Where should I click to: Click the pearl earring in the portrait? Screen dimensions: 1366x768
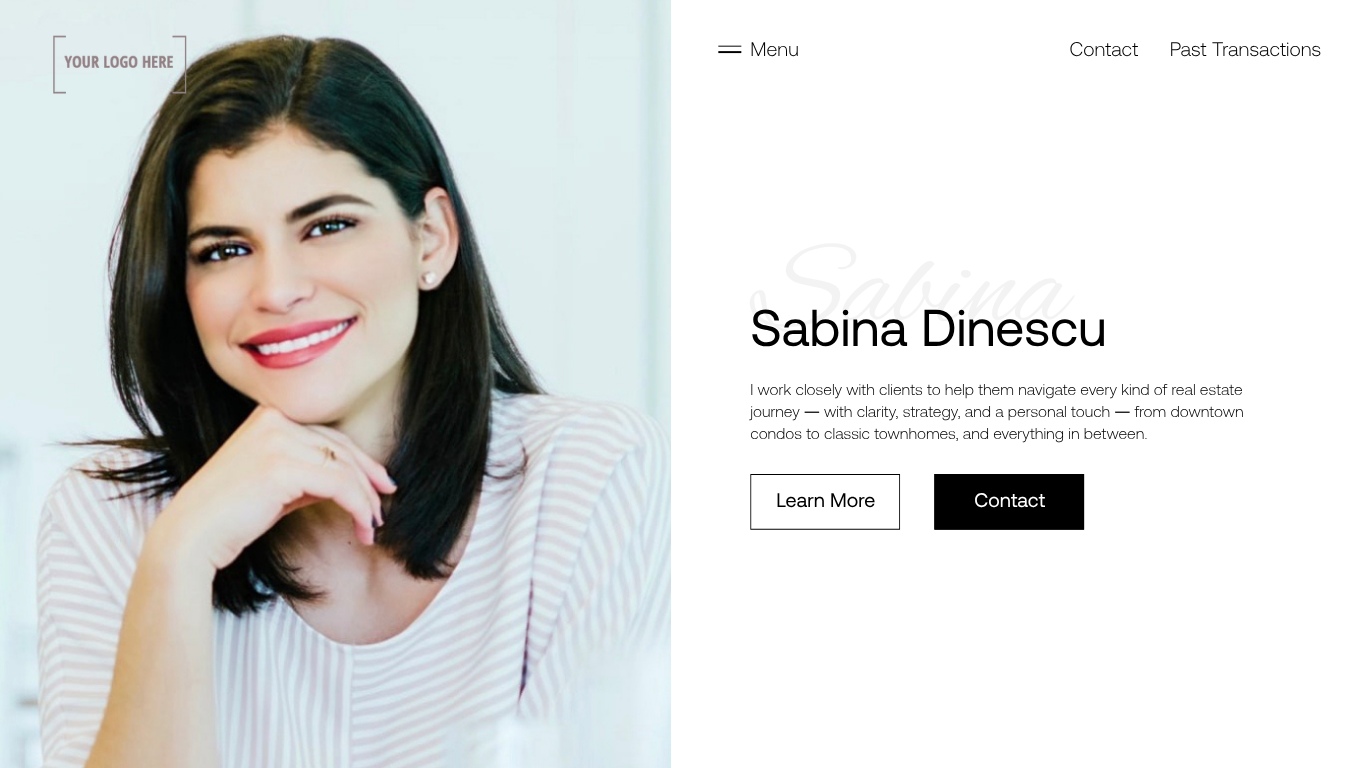coord(430,278)
